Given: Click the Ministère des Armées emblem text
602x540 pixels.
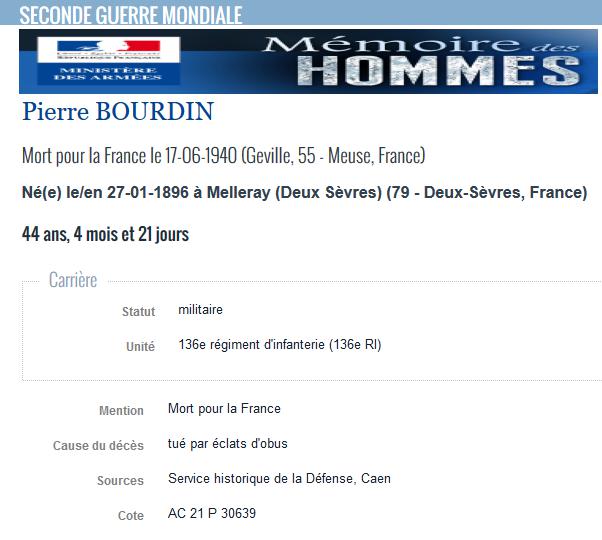Looking at the screenshot, I should pyautogui.click(x=108, y=74).
